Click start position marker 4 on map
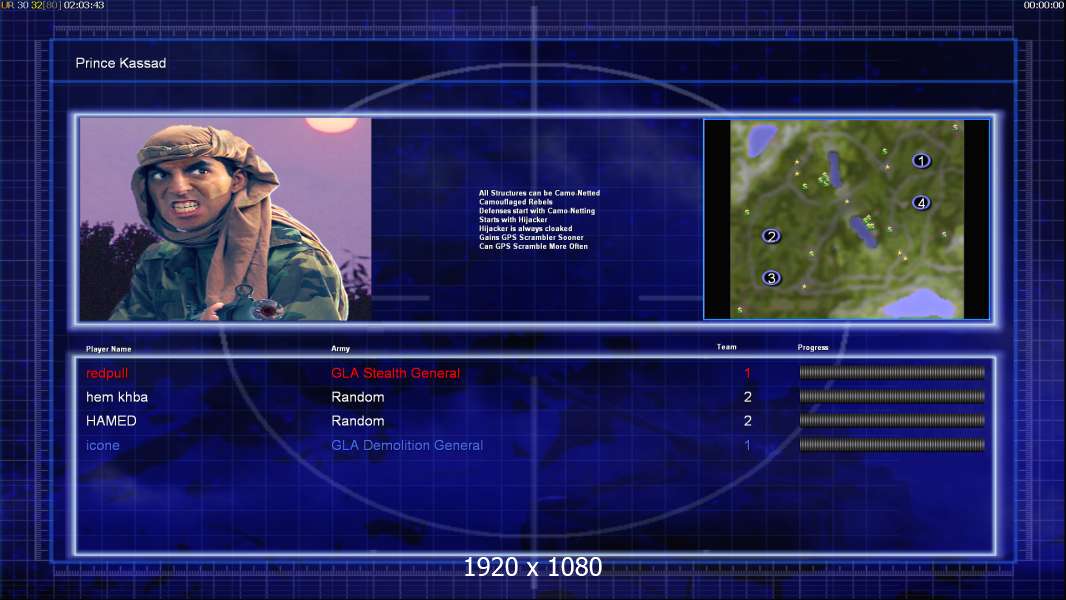1066x600 pixels. coord(921,202)
